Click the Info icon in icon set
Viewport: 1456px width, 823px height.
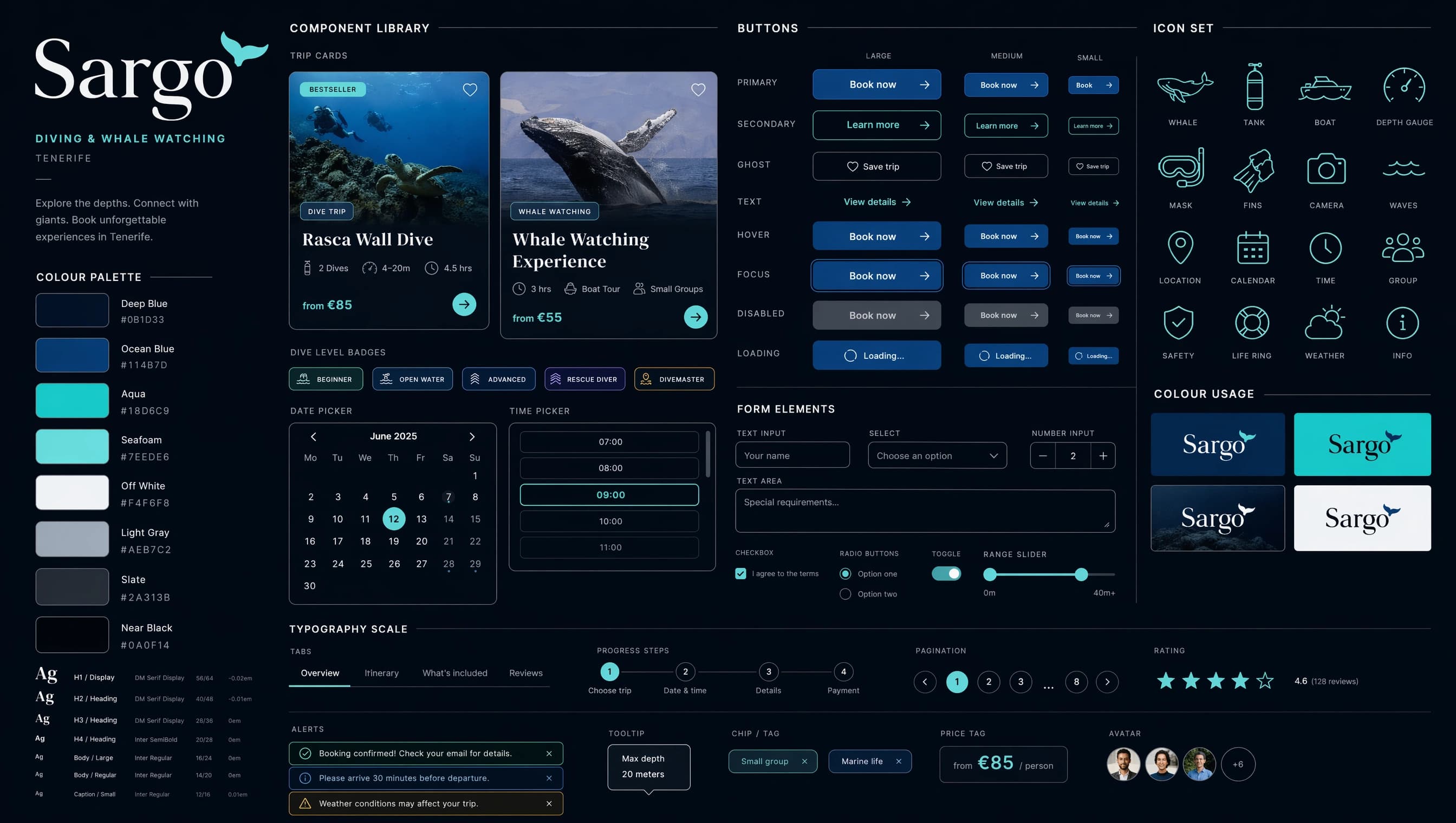click(1402, 323)
